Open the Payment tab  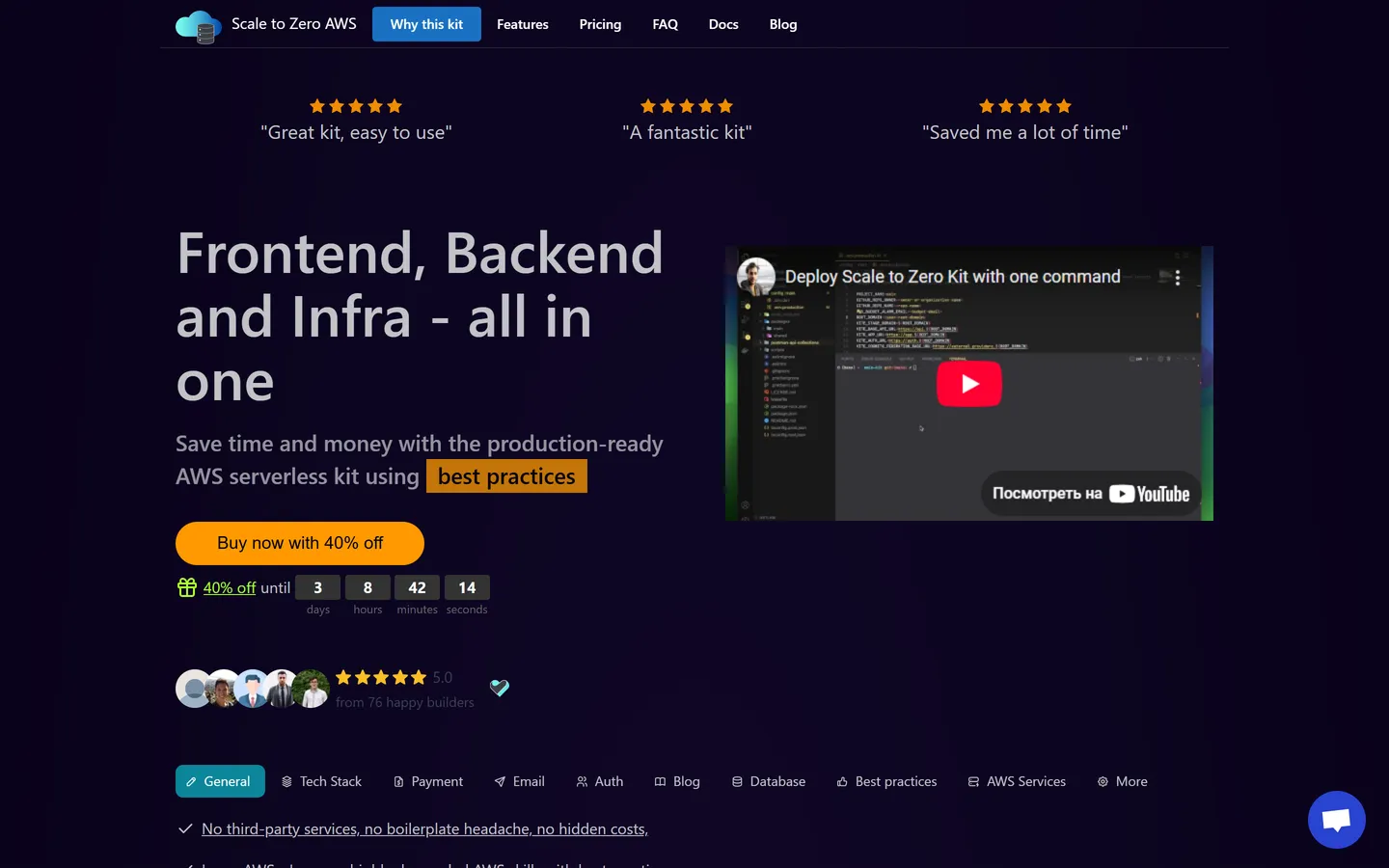[428, 781]
